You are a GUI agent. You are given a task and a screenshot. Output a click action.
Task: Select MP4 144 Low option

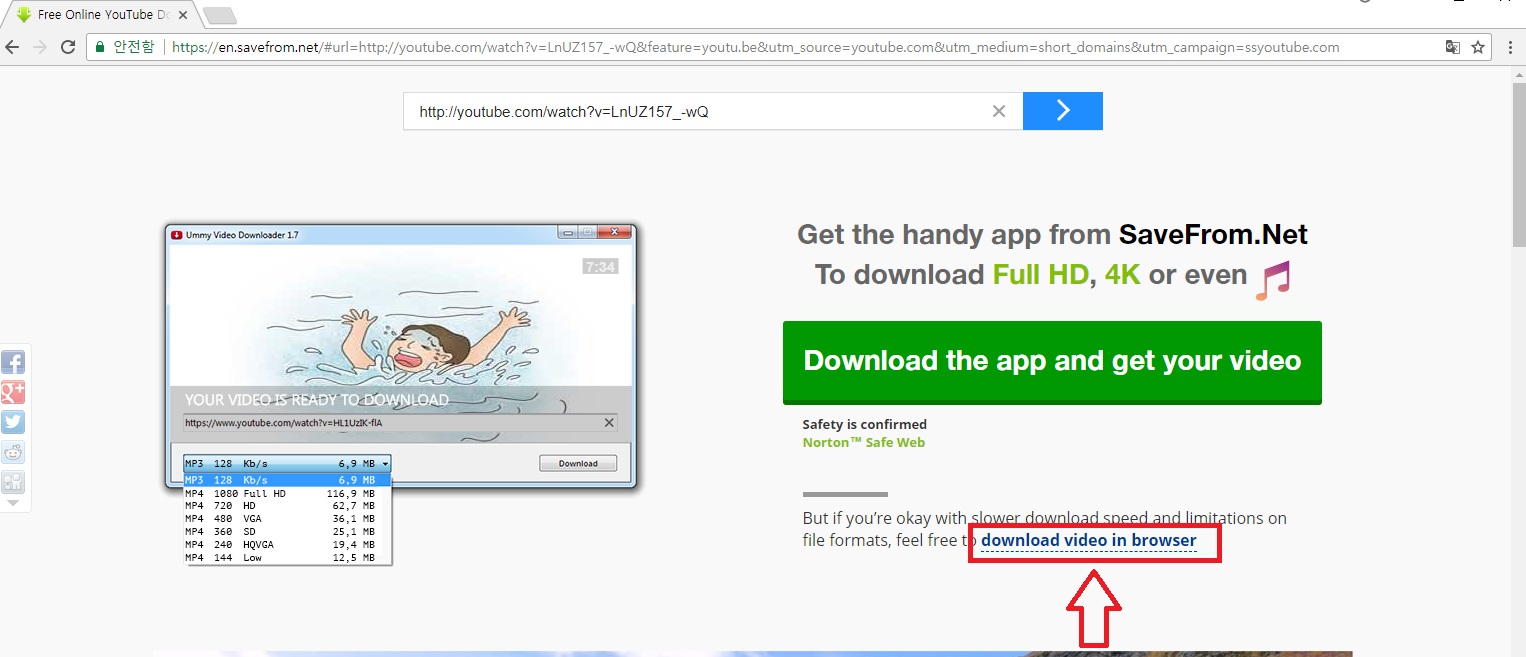pyautogui.click(x=287, y=558)
